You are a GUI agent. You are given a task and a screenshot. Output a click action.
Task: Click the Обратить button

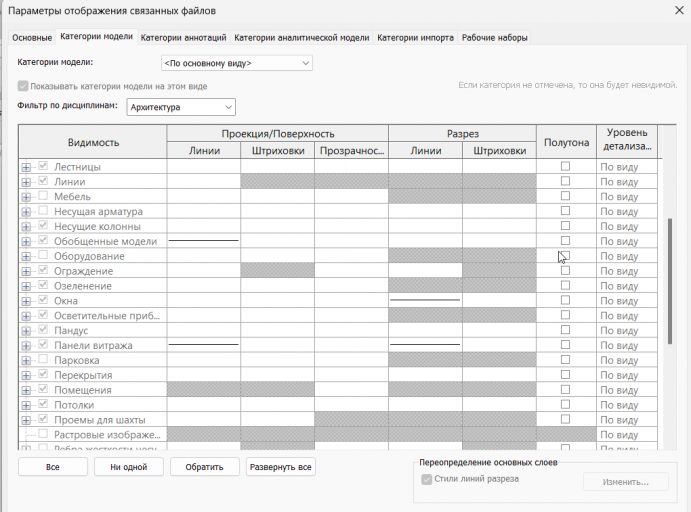[x=204, y=467]
